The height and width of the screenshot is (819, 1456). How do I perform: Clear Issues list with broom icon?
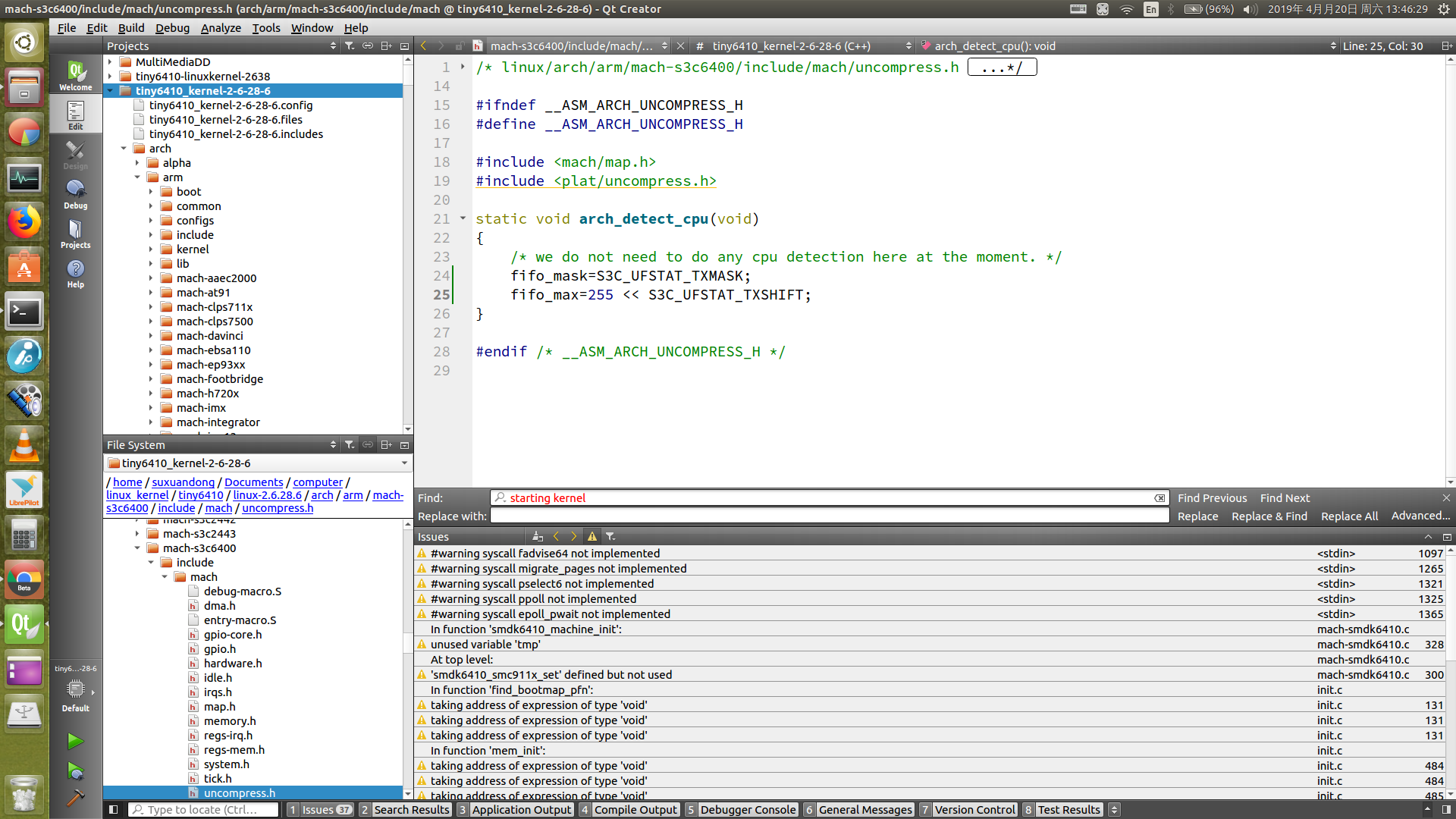pos(538,537)
